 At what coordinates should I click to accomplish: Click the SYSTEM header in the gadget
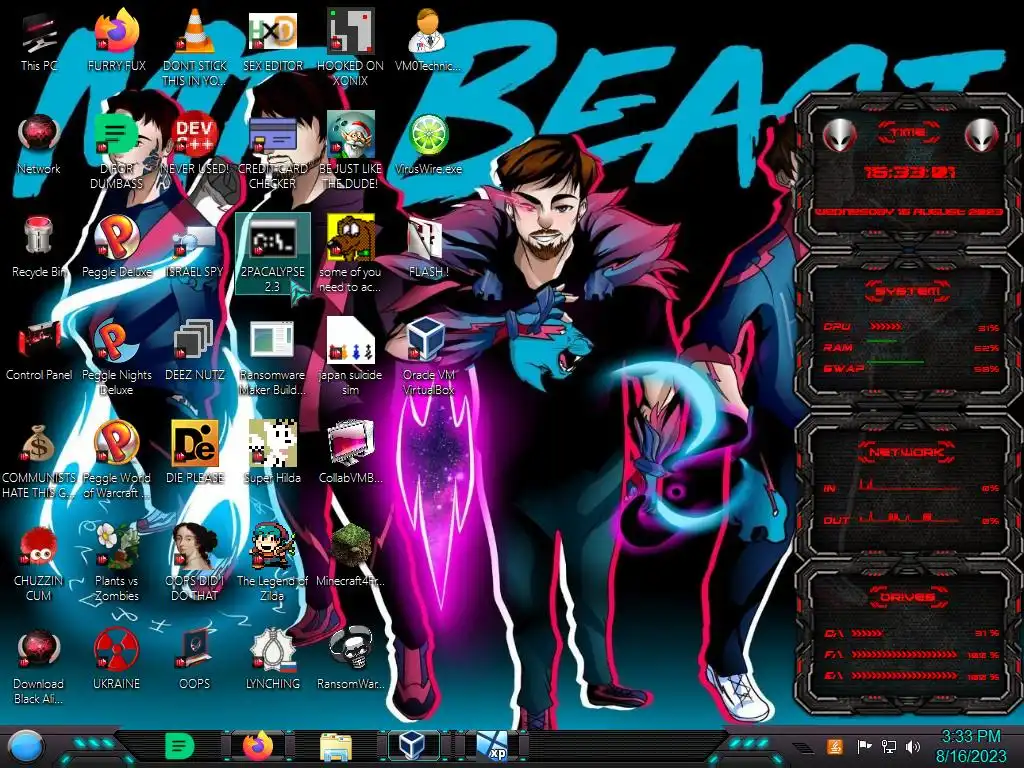pyautogui.click(x=908, y=291)
